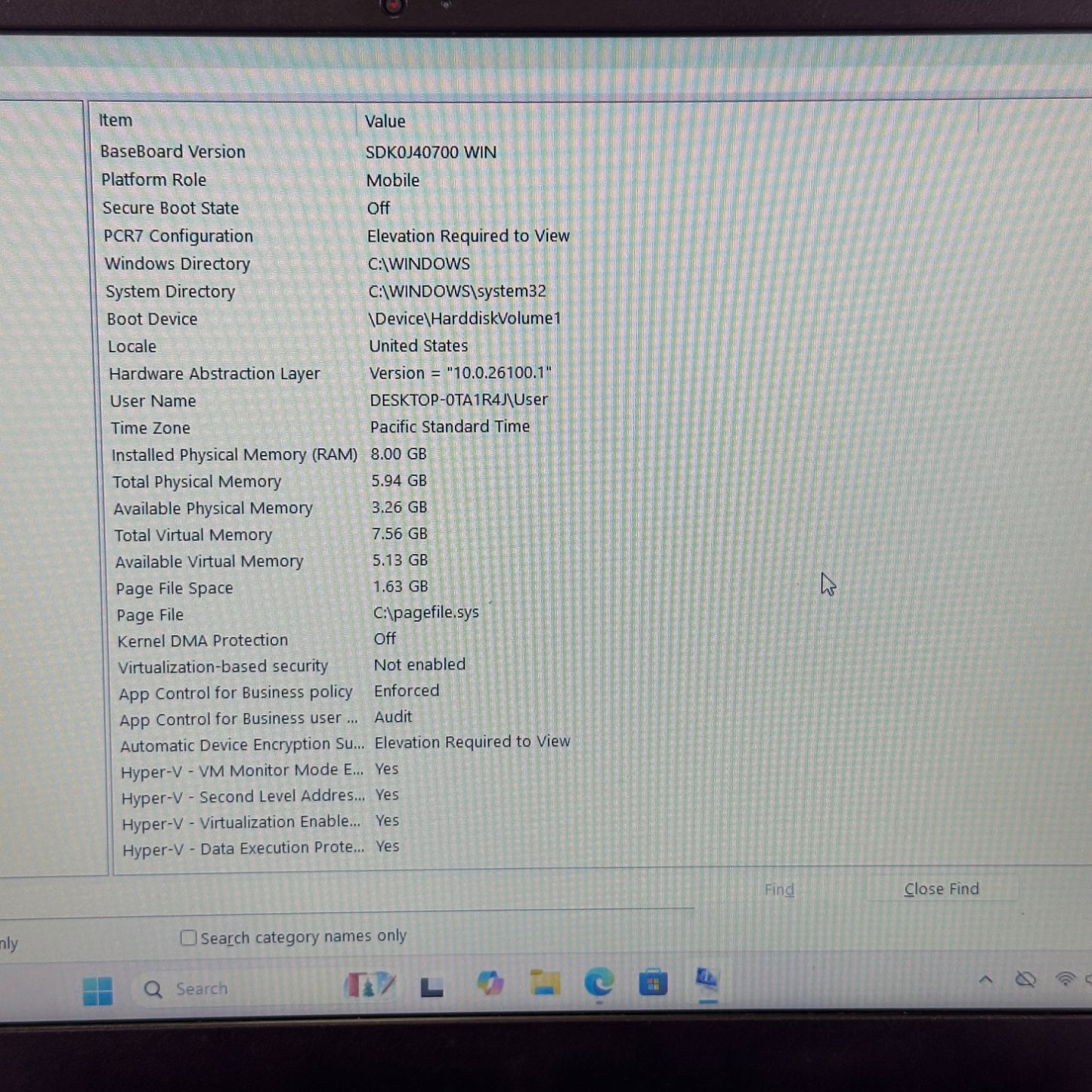
Task: Click the Item column header
Action: (116, 120)
